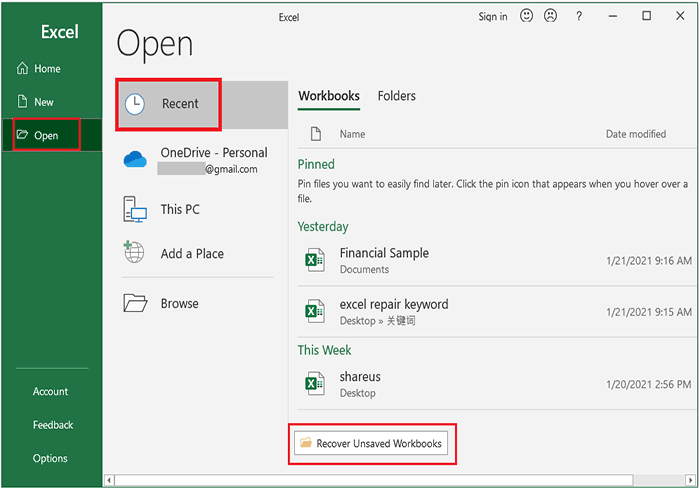
Task: Click the Sign in link
Action: 492,16
